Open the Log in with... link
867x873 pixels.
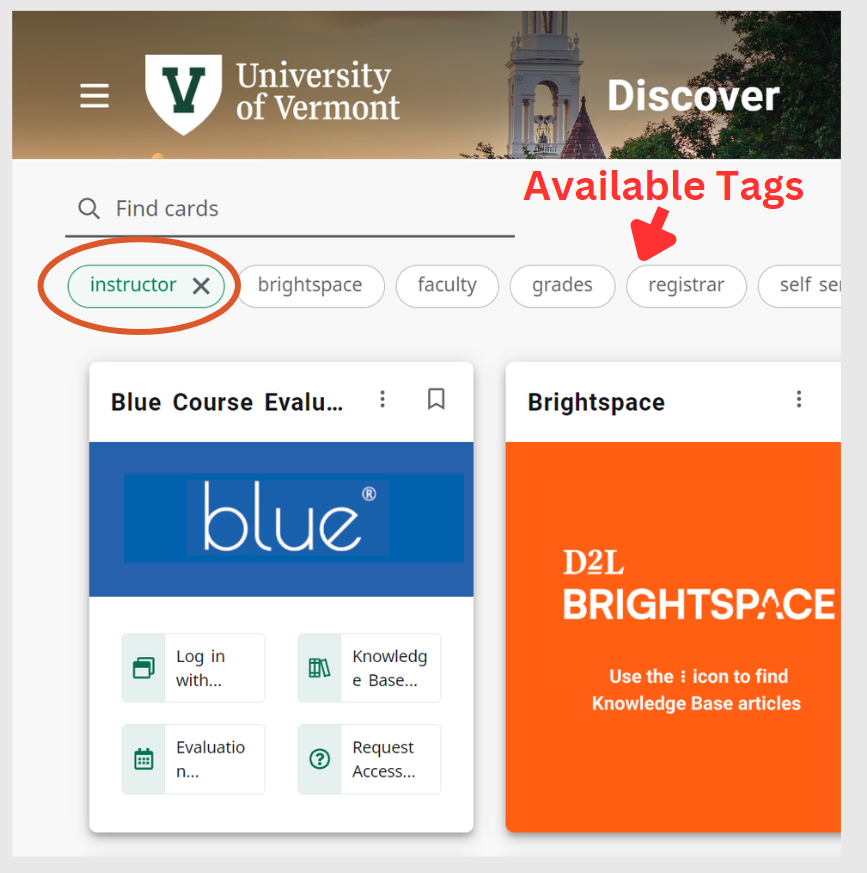(x=193, y=668)
